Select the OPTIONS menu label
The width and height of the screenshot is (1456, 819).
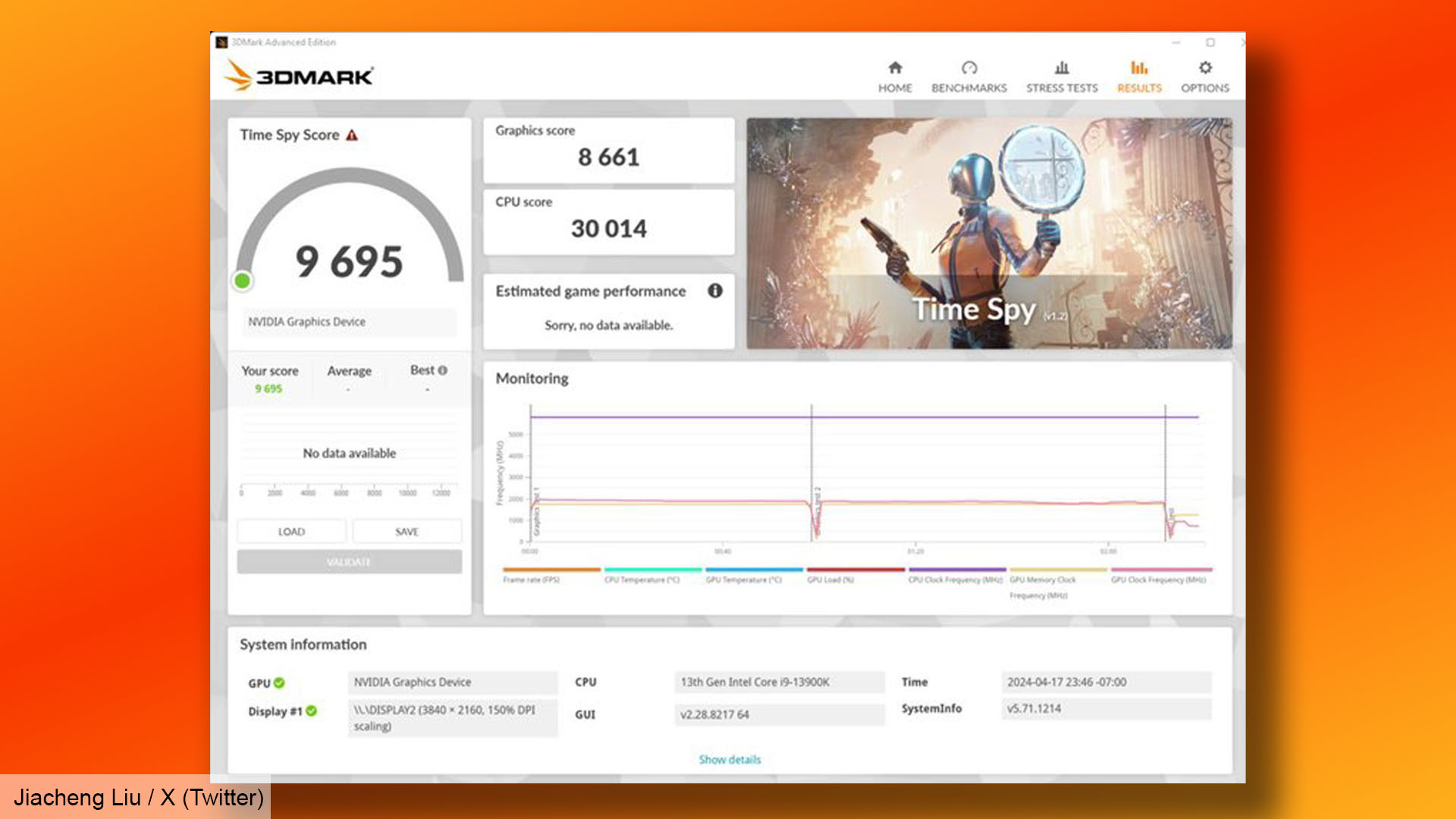[1205, 88]
